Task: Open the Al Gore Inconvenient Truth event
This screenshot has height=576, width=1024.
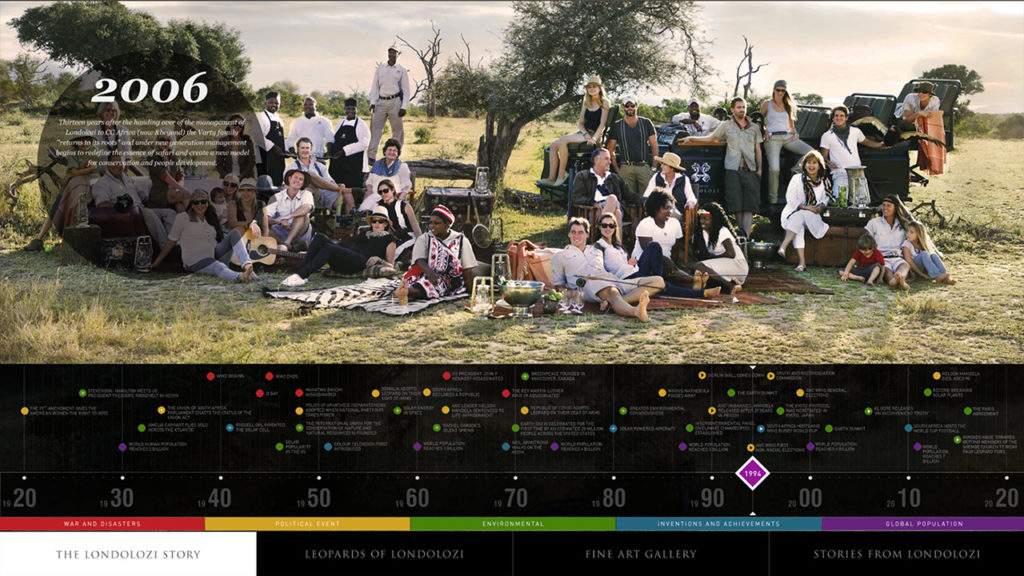Action: coord(868,410)
